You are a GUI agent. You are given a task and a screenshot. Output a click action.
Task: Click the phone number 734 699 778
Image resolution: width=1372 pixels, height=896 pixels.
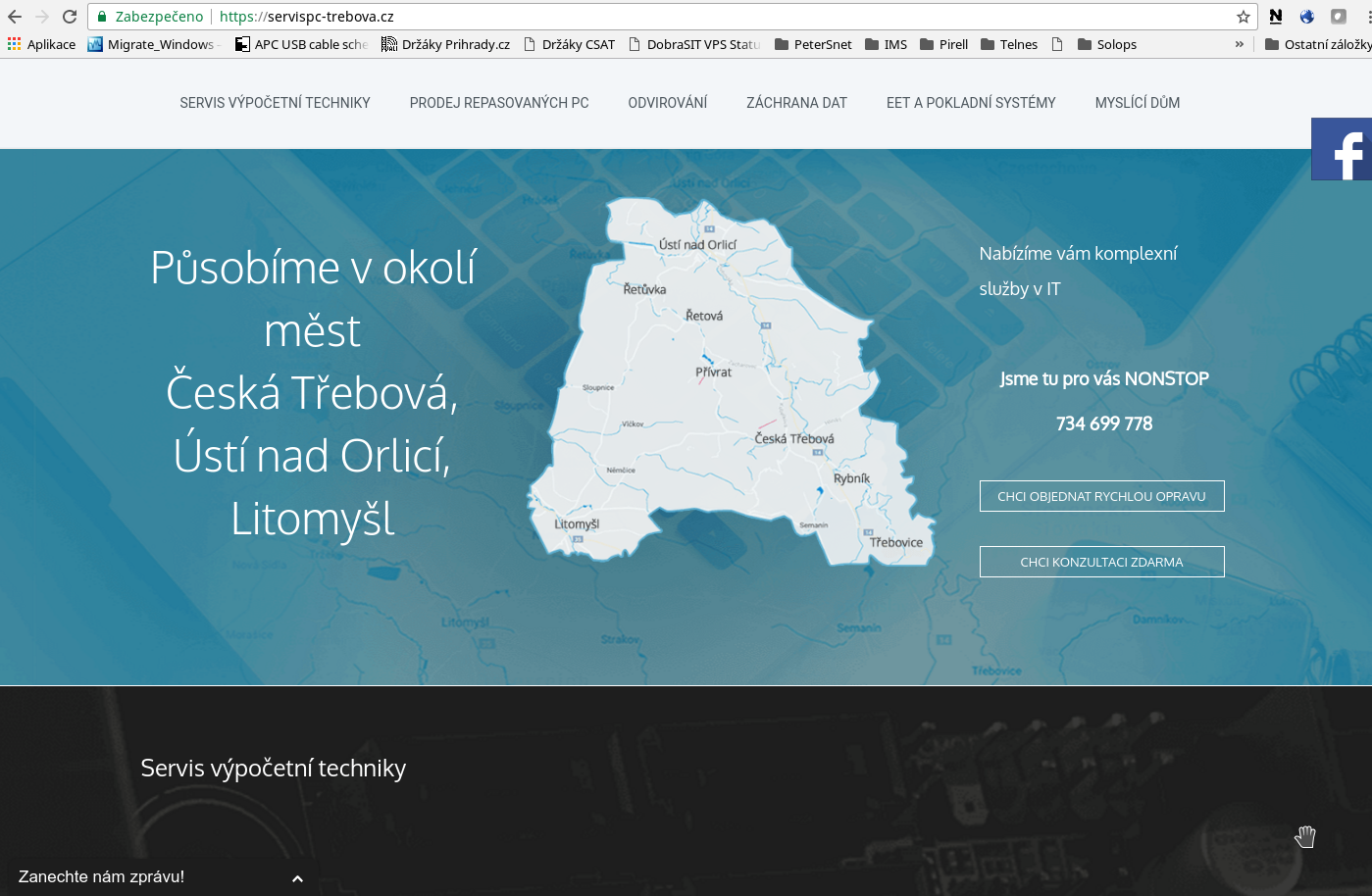coord(1104,423)
